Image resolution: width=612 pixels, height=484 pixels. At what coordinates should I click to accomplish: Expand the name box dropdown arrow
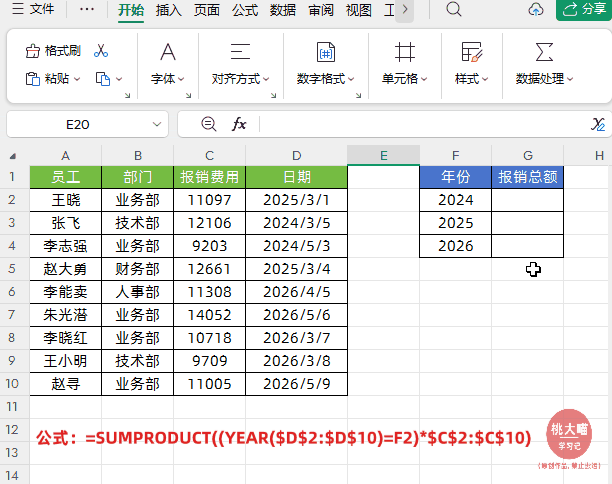(x=157, y=125)
